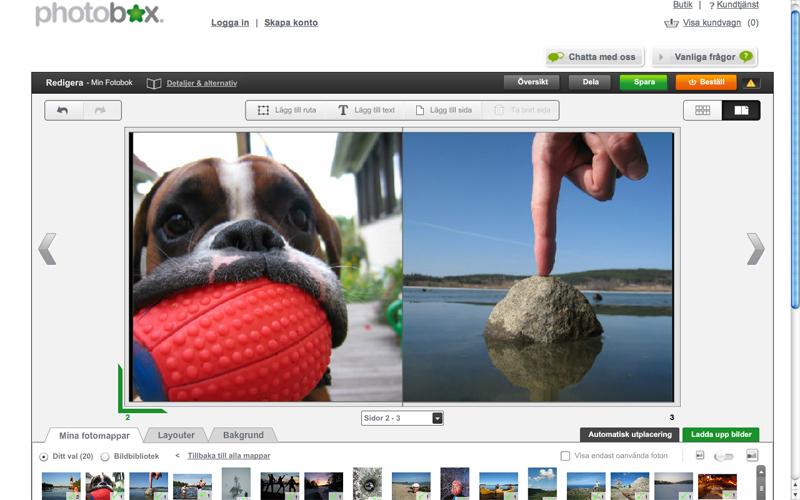Click the yellow warning triangle icon
The width and height of the screenshot is (800, 500).
click(751, 83)
